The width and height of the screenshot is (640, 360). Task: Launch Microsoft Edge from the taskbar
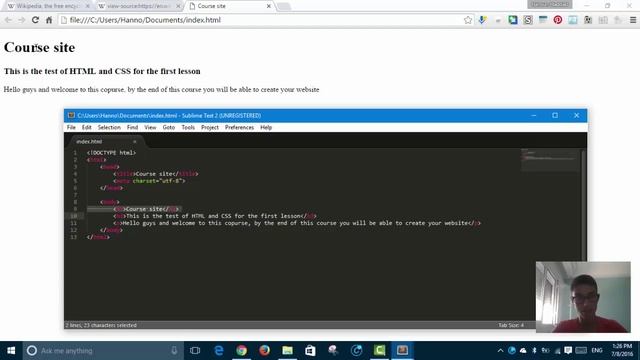point(219,351)
